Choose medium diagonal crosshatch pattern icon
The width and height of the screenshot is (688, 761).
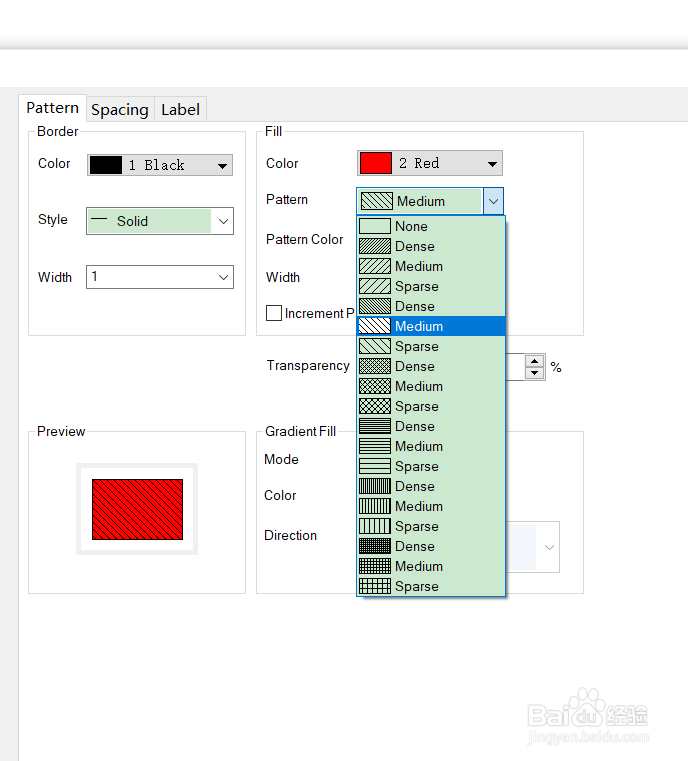375,386
